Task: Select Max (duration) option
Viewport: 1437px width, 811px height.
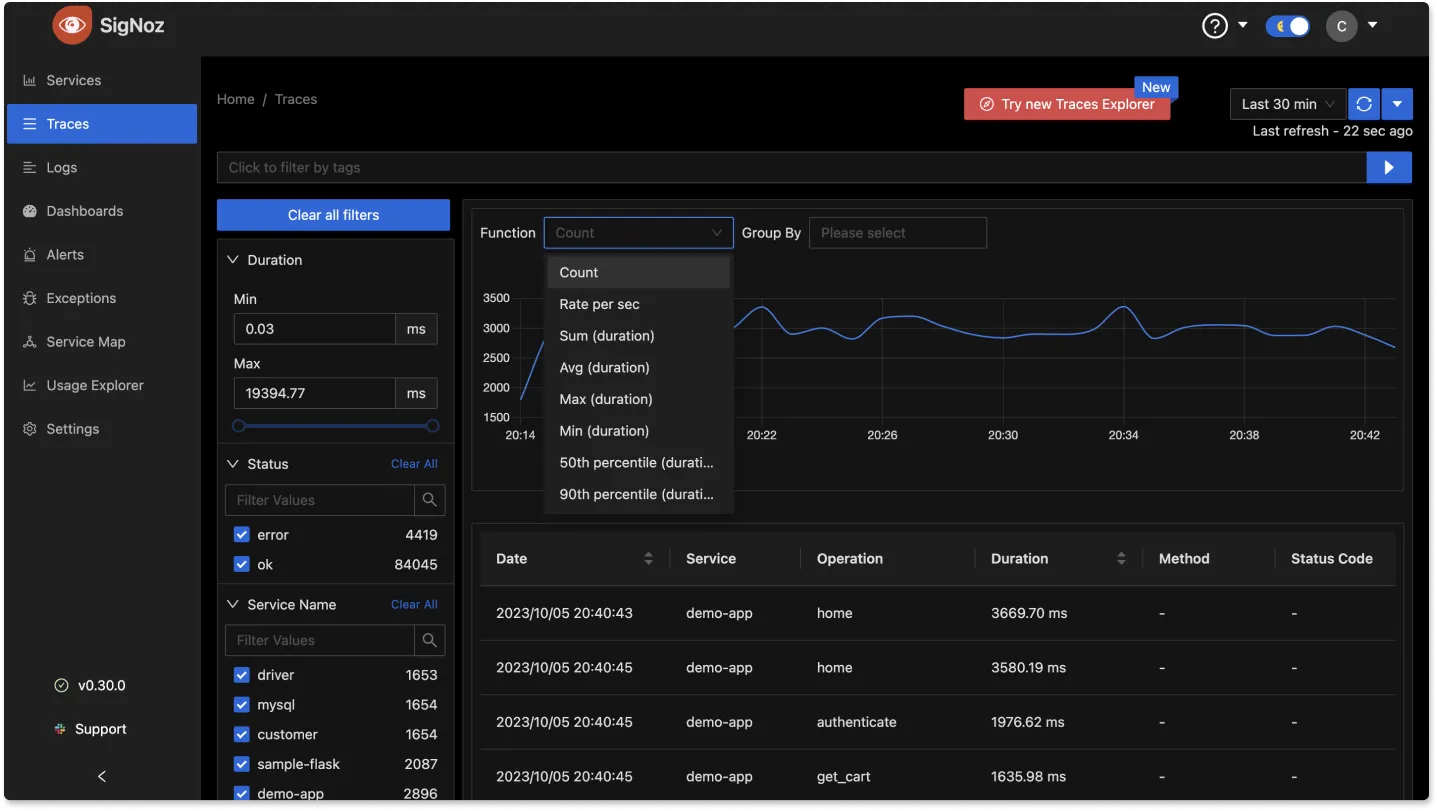Action: (x=639, y=399)
